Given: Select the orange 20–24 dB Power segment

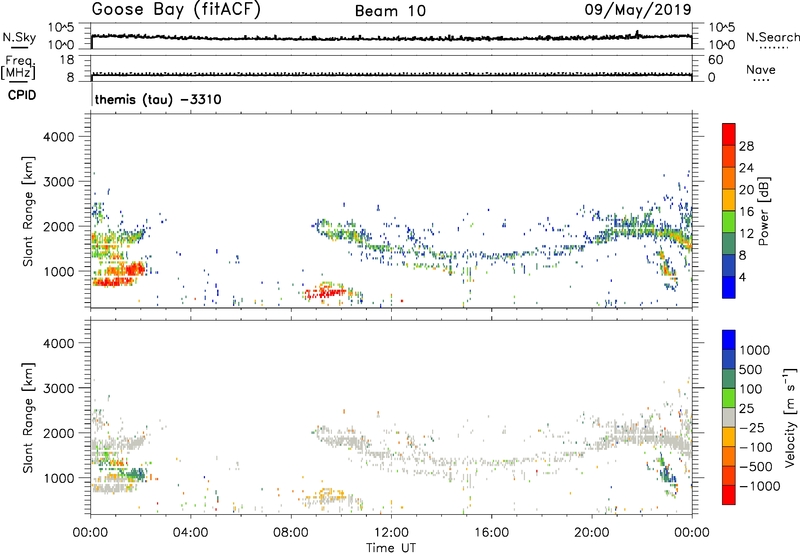Looking at the screenshot, I should pos(729,178).
